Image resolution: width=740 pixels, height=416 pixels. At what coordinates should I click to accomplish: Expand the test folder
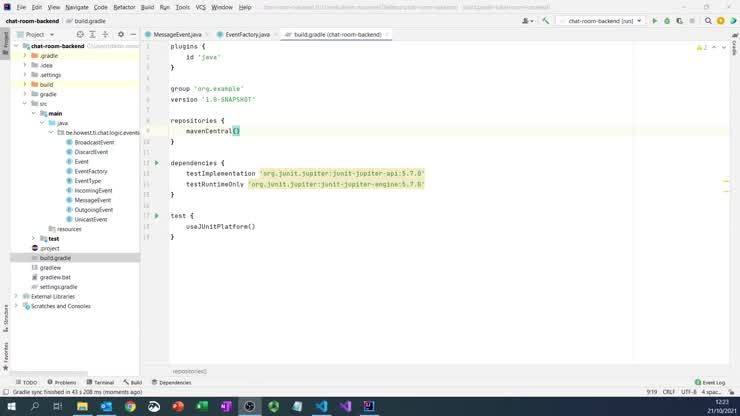coord(34,238)
